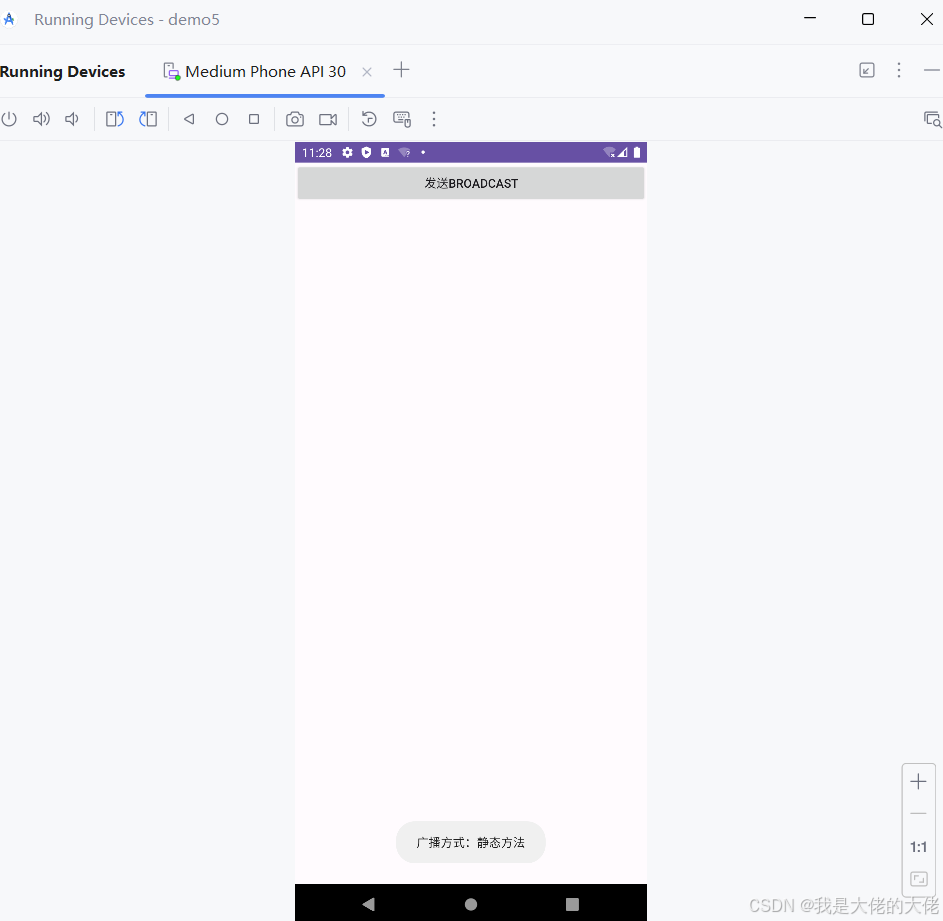The width and height of the screenshot is (943, 921).
Task: Click the zoom to fit screen icon
Action: pos(918,879)
